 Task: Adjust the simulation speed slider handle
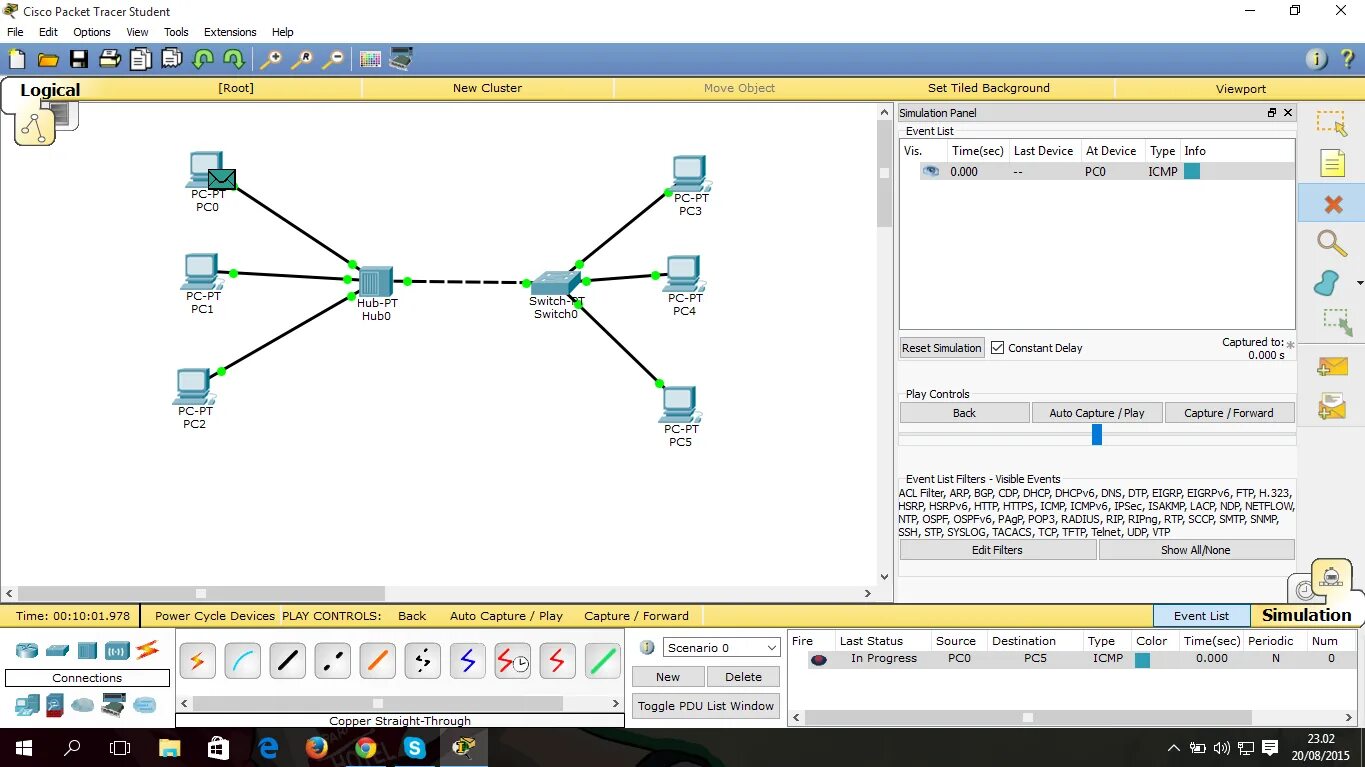(x=1097, y=434)
